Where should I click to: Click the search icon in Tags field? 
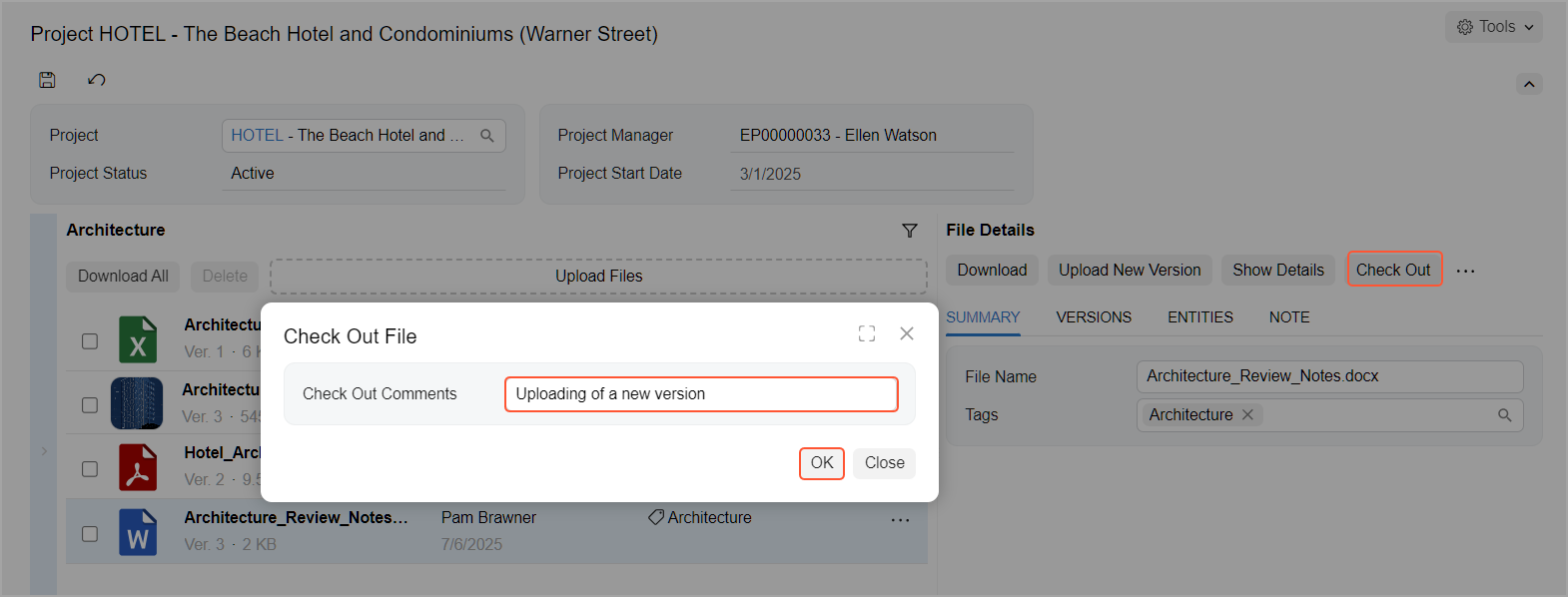pos(1505,415)
